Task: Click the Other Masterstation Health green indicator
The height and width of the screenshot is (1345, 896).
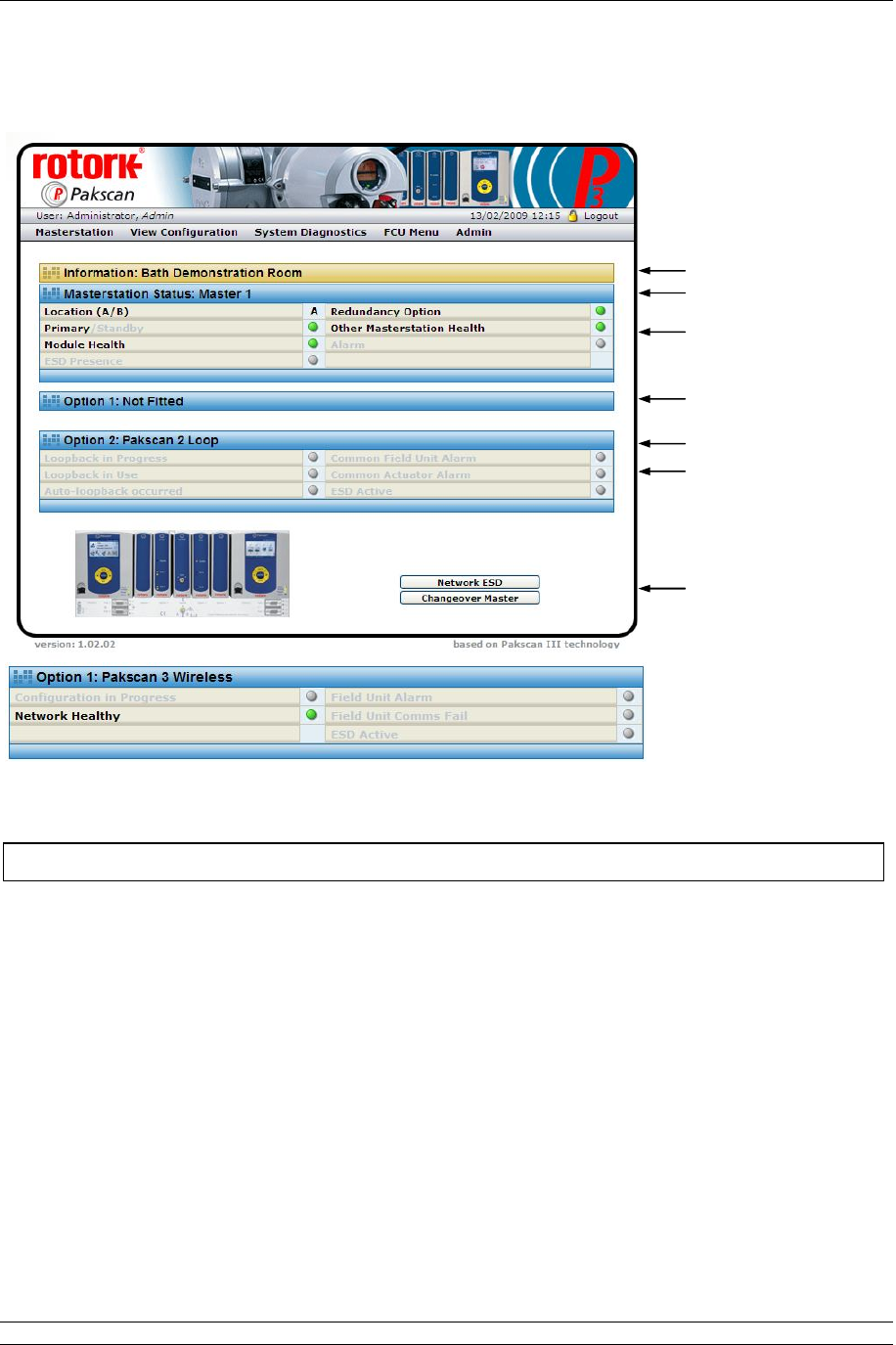Action: [x=601, y=328]
